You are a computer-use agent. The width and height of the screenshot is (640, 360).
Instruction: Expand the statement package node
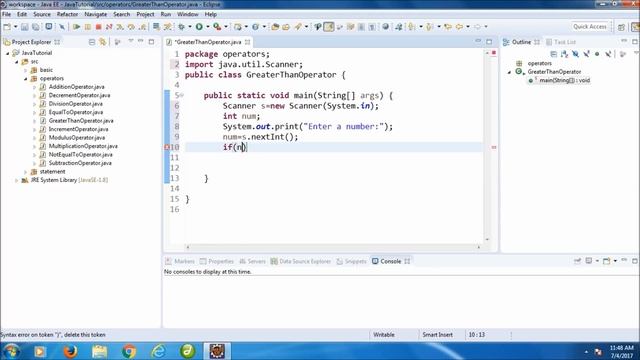point(26,172)
